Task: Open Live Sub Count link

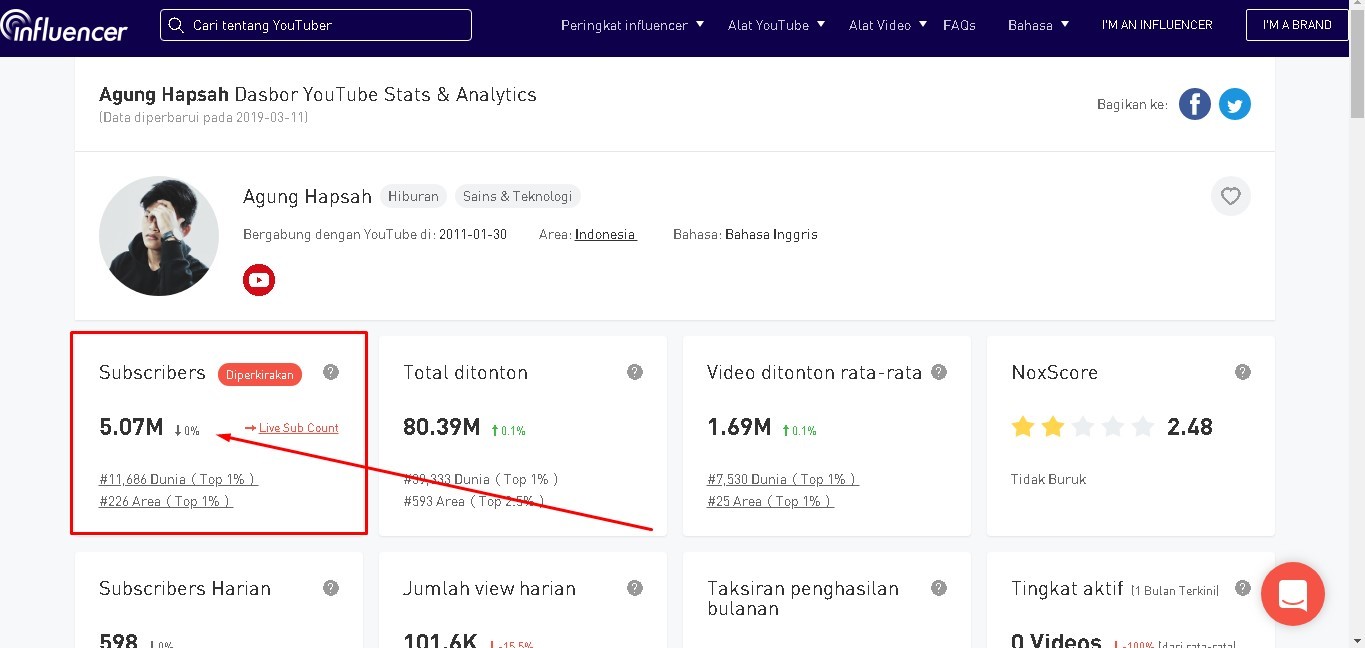Action: (299, 428)
